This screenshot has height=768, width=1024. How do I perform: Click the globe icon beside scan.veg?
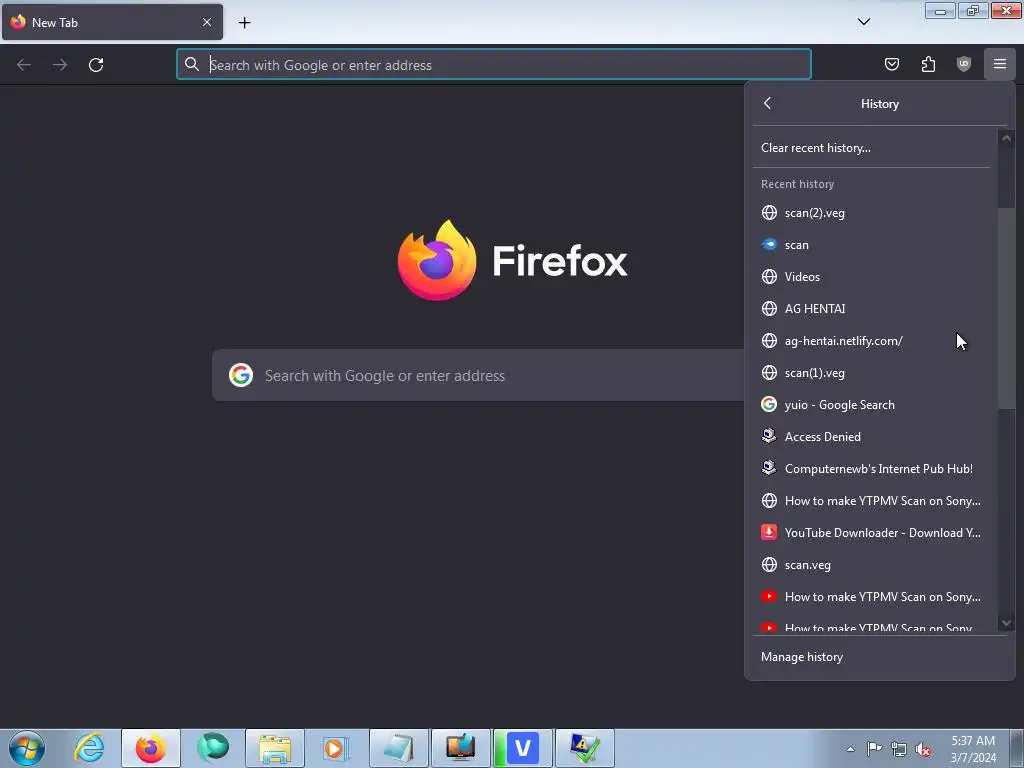point(769,565)
